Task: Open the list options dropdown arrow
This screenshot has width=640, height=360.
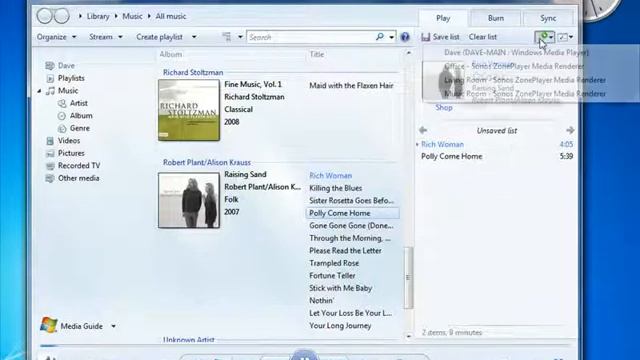Action: (x=571, y=37)
